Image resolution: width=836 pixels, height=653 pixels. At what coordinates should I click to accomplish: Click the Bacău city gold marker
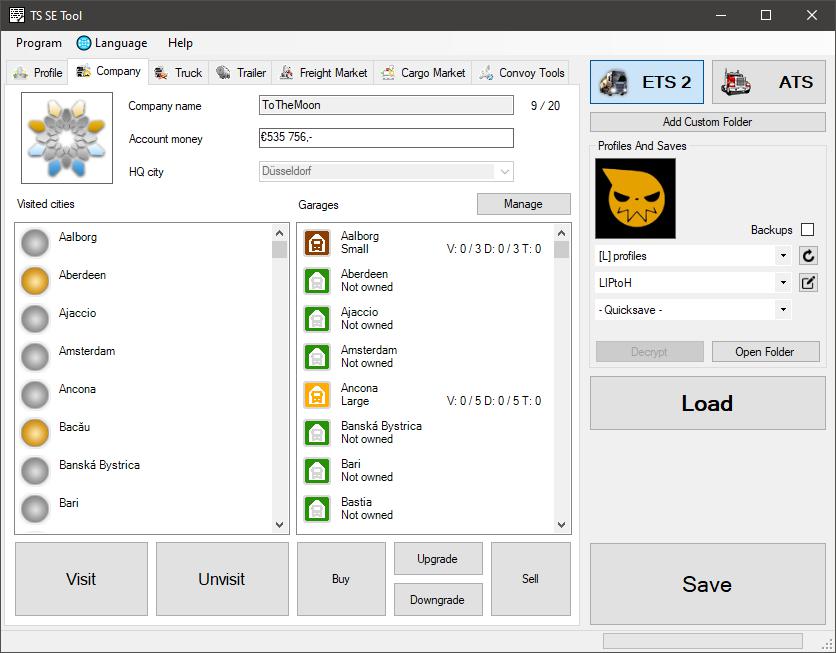pos(36,433)
